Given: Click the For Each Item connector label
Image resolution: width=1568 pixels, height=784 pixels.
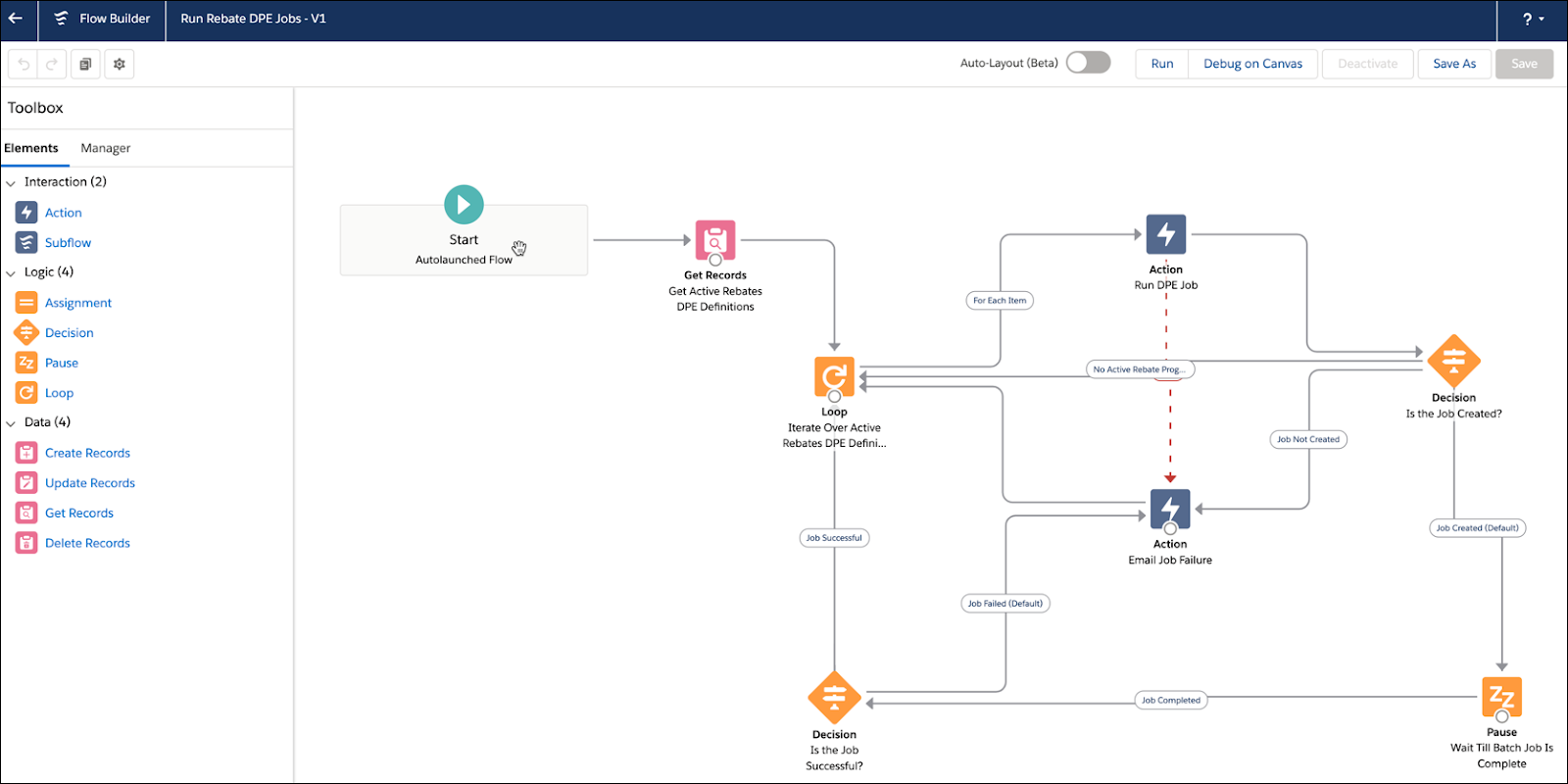Looking at the screenshot, I should (1000, 301).
